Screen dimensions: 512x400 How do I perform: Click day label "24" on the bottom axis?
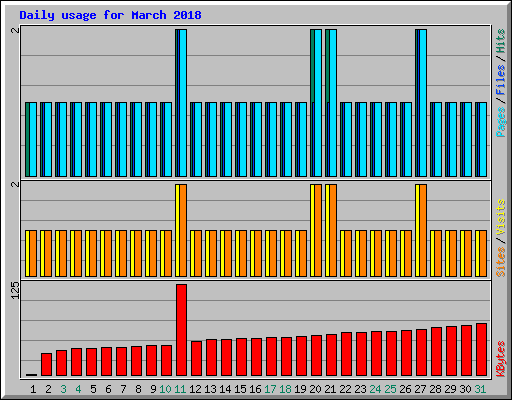(375, 389)
